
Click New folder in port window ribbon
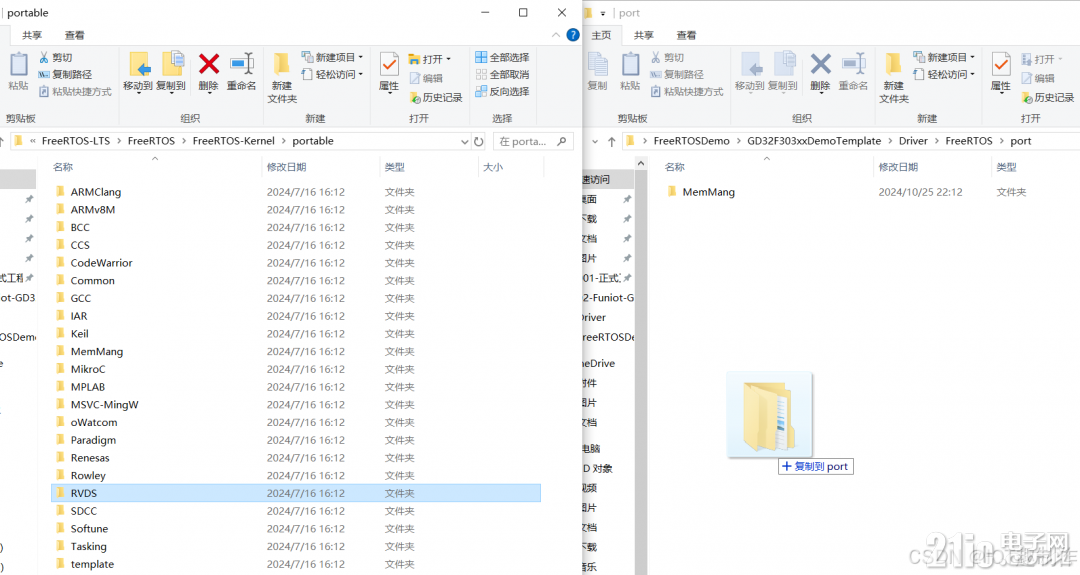(894, 78)
